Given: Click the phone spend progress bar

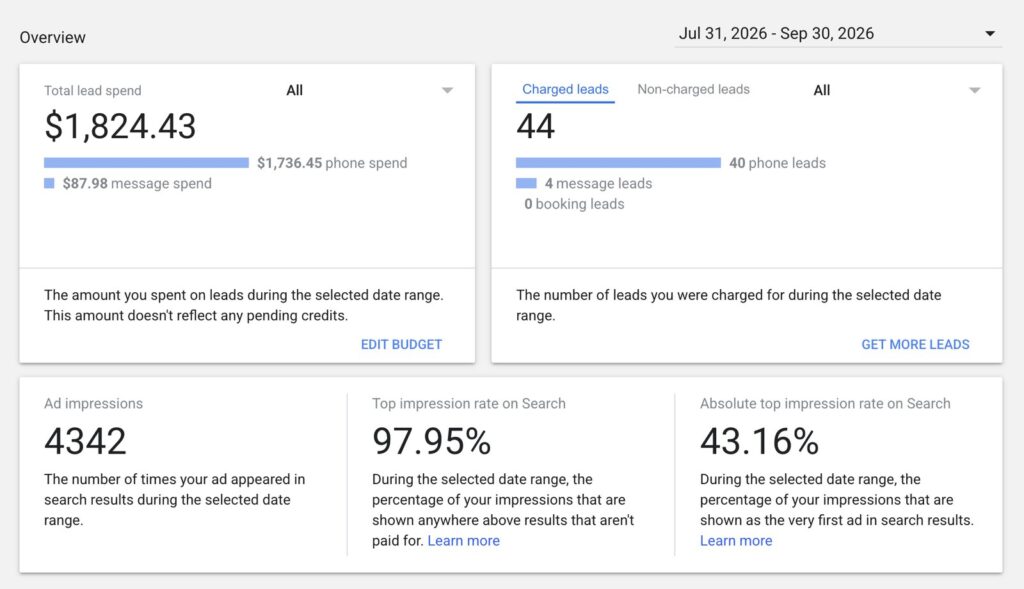Looking at the screenshot, I should click(146, 163).
